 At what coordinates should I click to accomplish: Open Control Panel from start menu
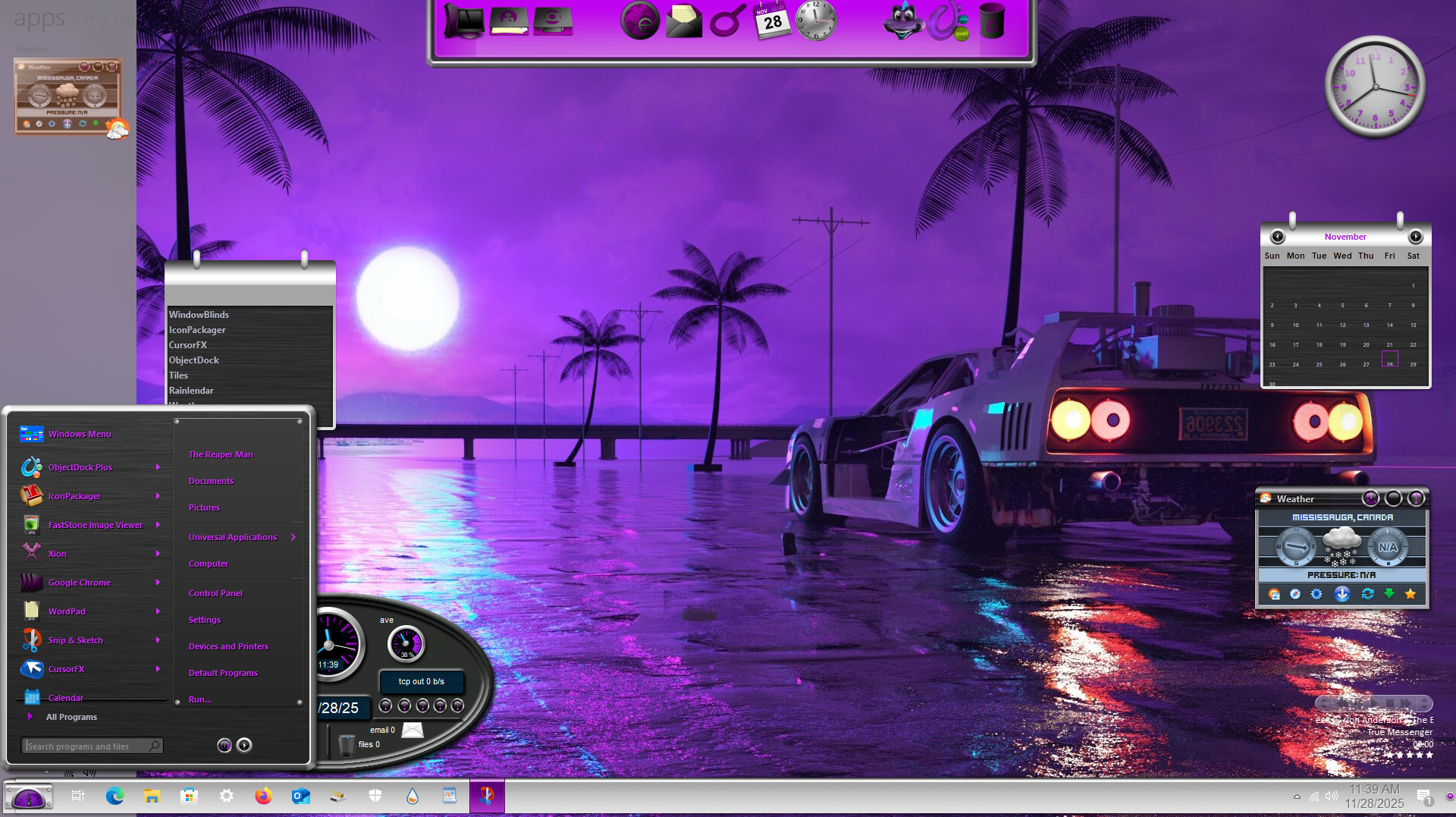(x=215, y=593)
